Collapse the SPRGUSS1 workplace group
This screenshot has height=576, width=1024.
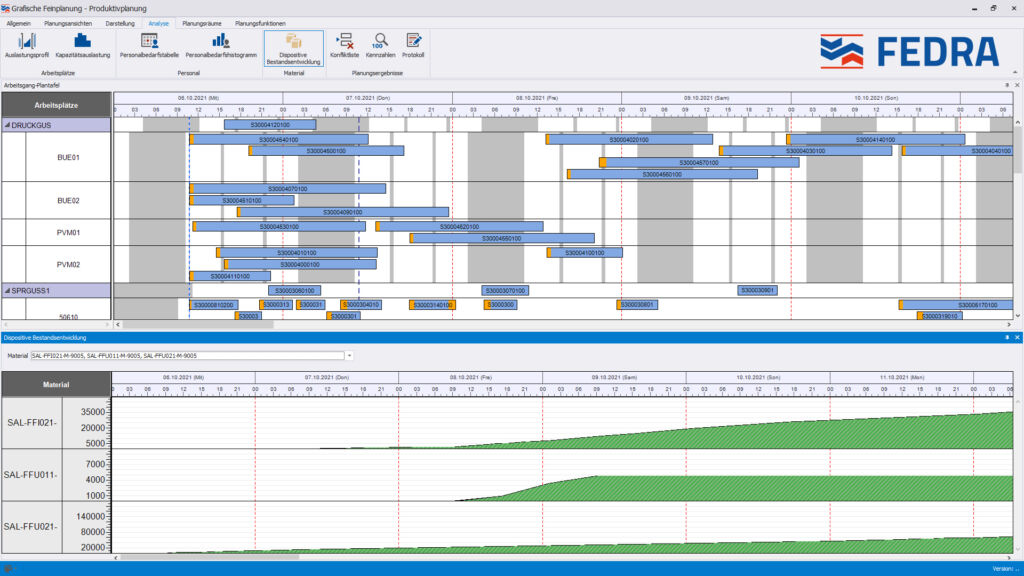click(x=7, y=290)
